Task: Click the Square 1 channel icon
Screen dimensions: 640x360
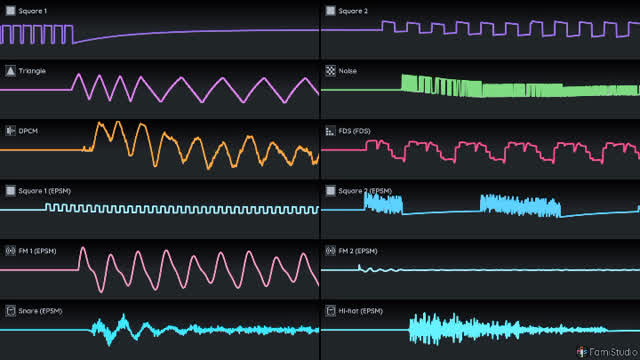Action: pos(10,11)
